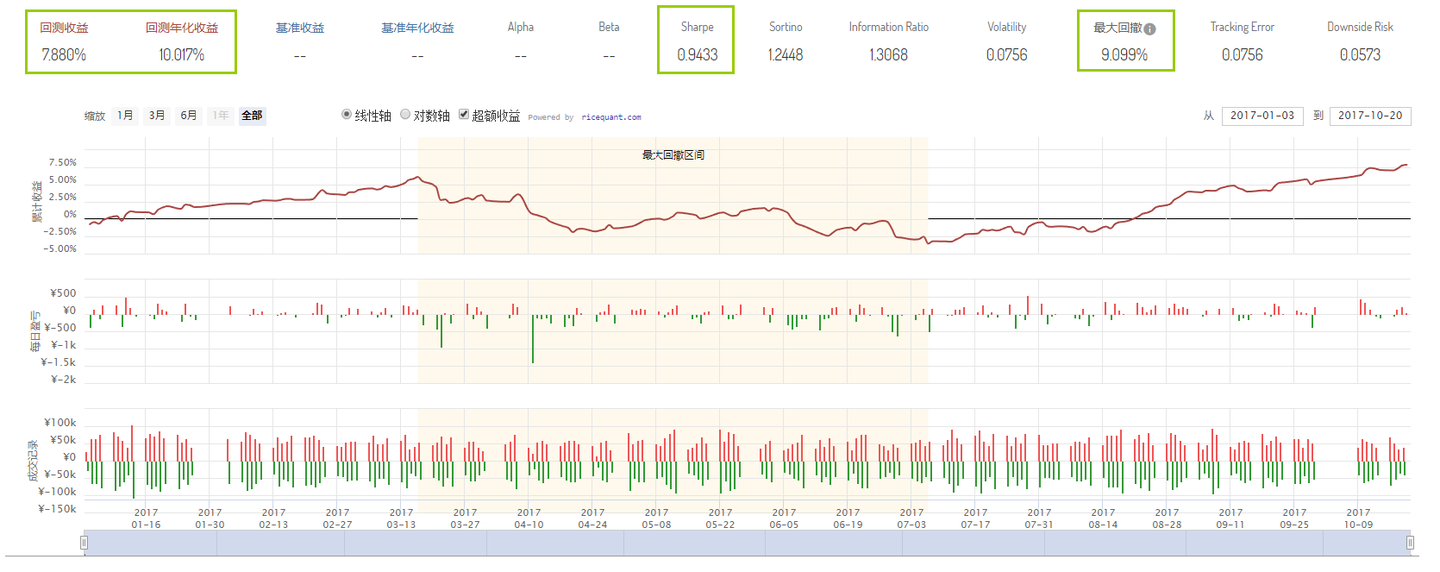Click the 累计收益 axis title
The height and width of the screenshot is (572, 1440).
point(38,200)
